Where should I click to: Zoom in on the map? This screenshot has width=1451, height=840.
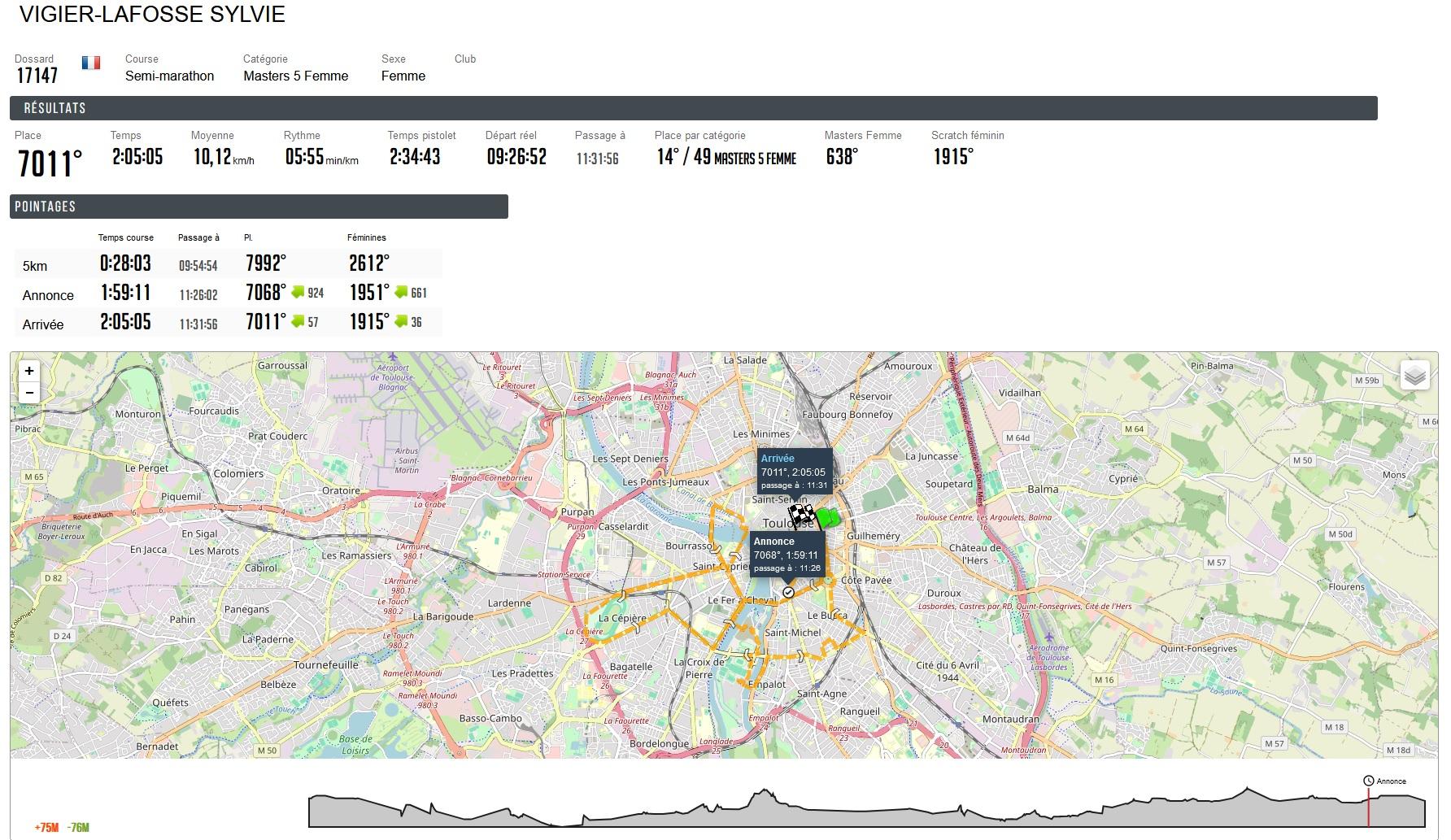pyautogui.click(x=29, y=371)
